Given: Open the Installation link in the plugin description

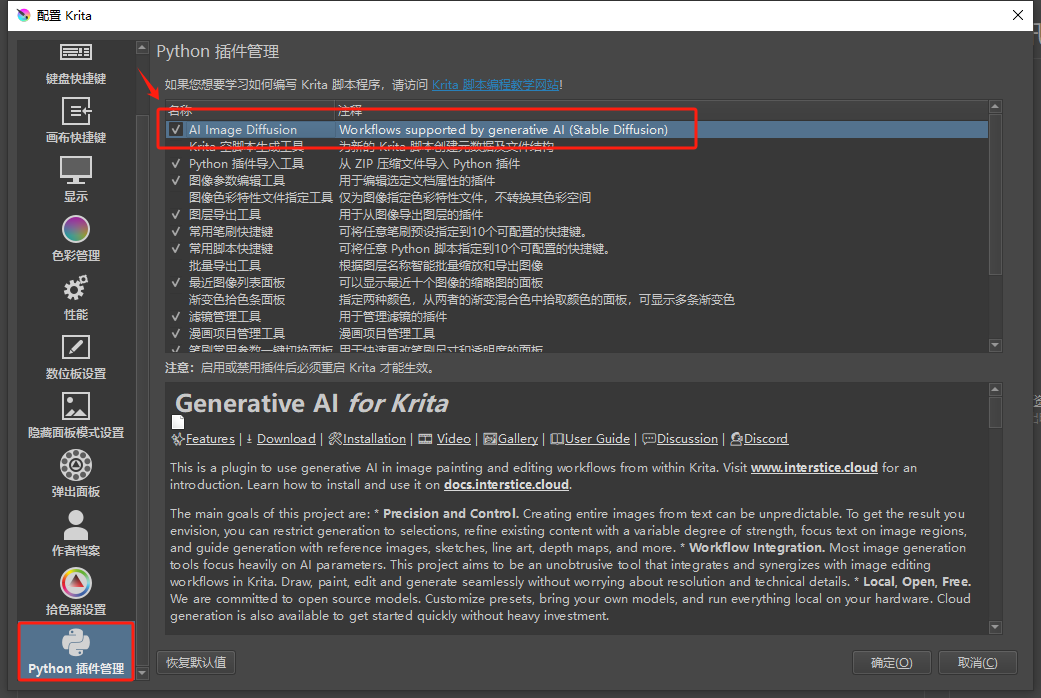Looking at the screenshot, I should [x=374, y=439].
